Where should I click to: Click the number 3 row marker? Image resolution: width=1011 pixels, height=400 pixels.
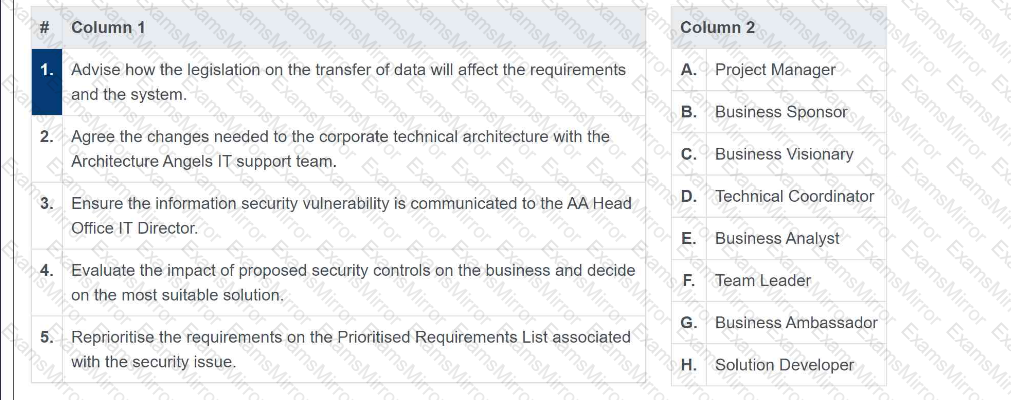(x=47, y=203)
